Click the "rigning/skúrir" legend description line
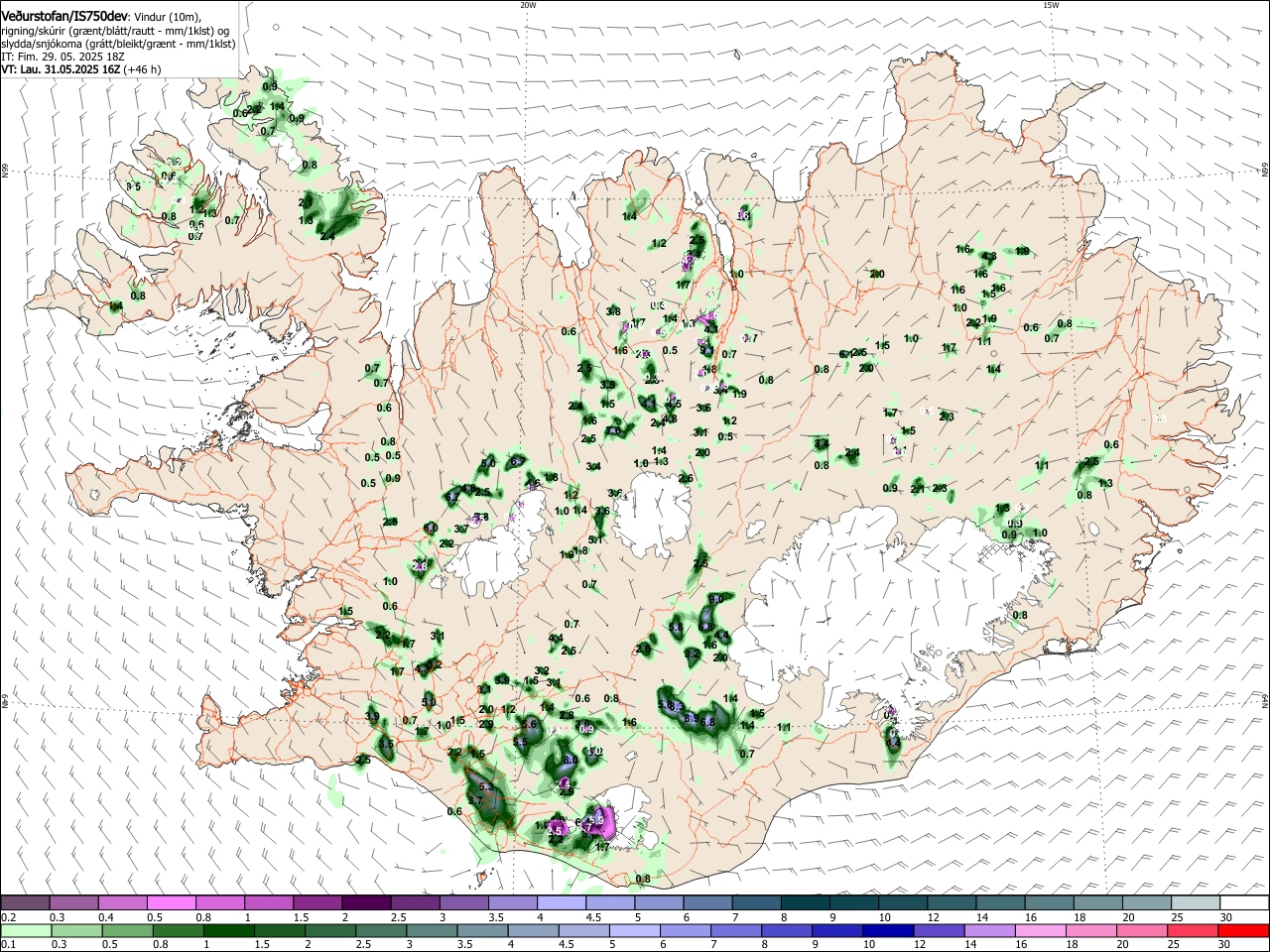The height and width of the screenshot is (952, 1270). click(x=115, y=31)
